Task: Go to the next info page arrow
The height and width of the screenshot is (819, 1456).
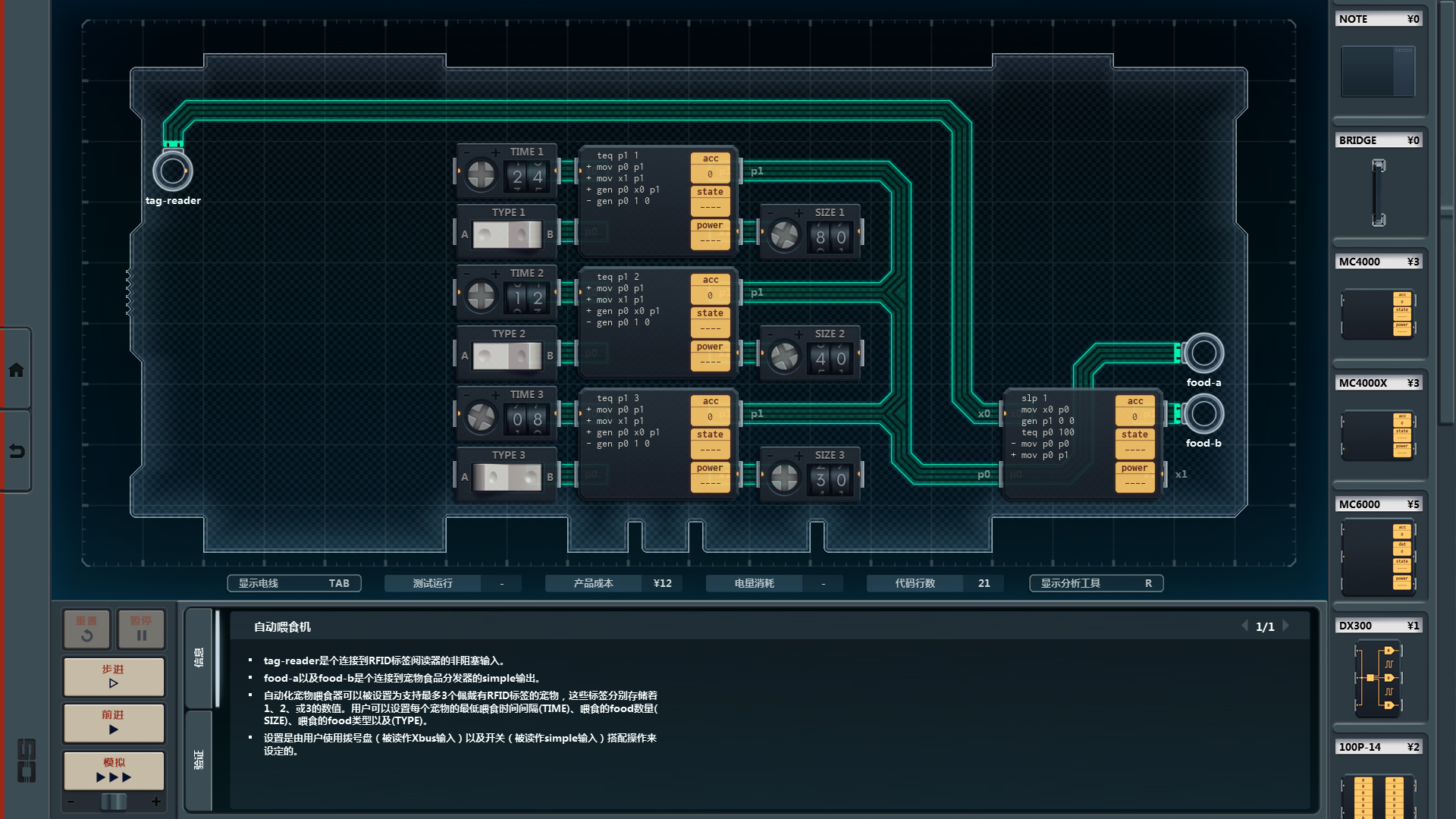Action: click(x=1285, y=626)
